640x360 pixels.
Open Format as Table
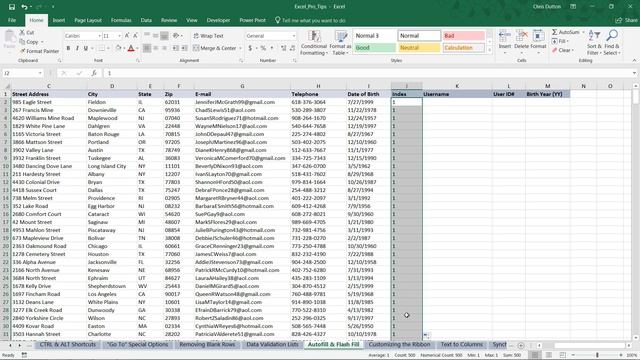click(x=340, y=43)
